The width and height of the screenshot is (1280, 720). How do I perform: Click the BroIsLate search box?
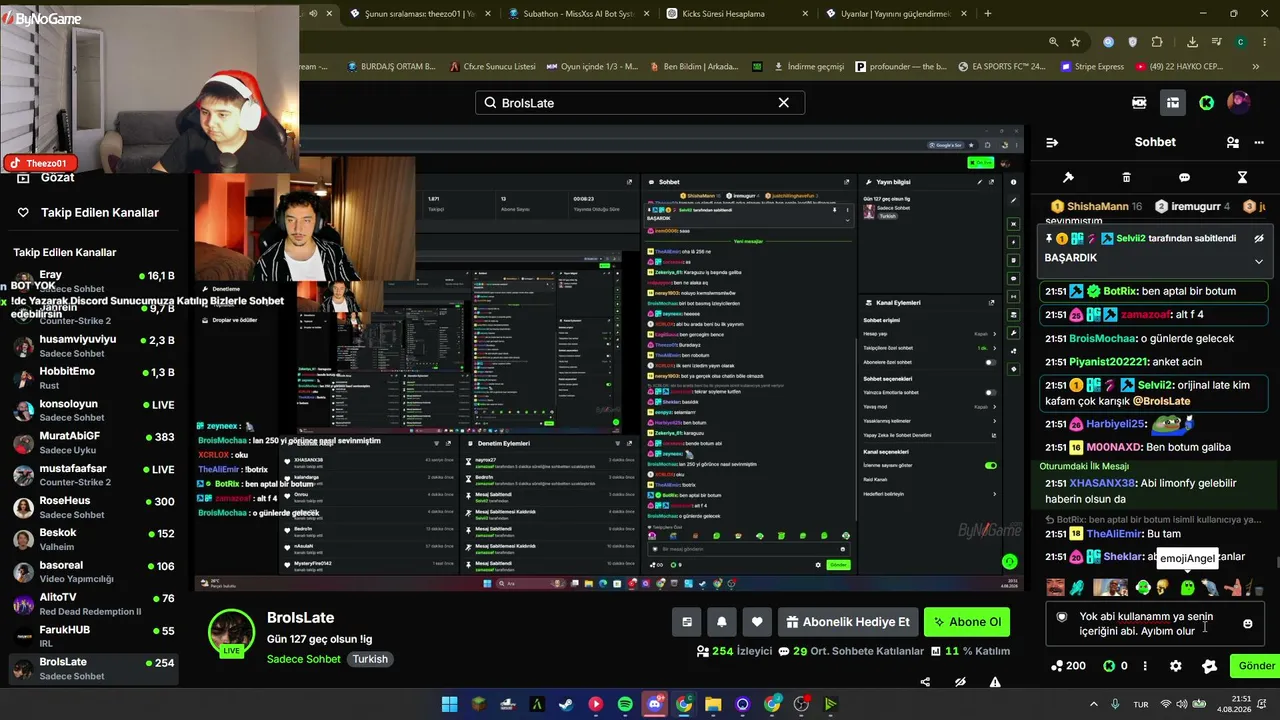(x=640, y=103)
